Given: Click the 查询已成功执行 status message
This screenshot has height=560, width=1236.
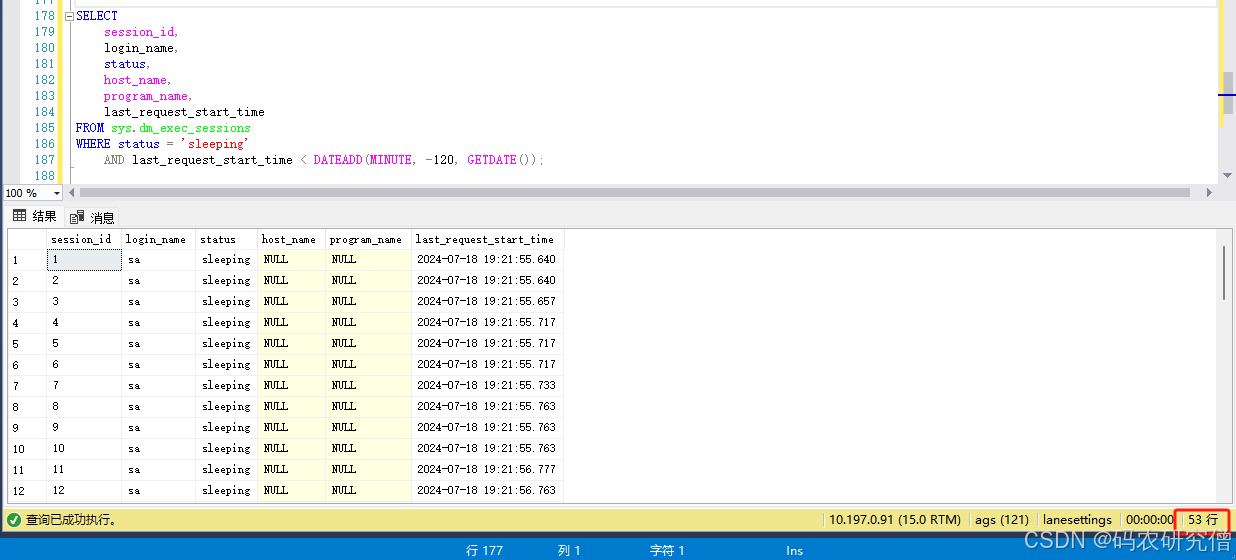Looking at the screenshot, I should pos(71,520).
